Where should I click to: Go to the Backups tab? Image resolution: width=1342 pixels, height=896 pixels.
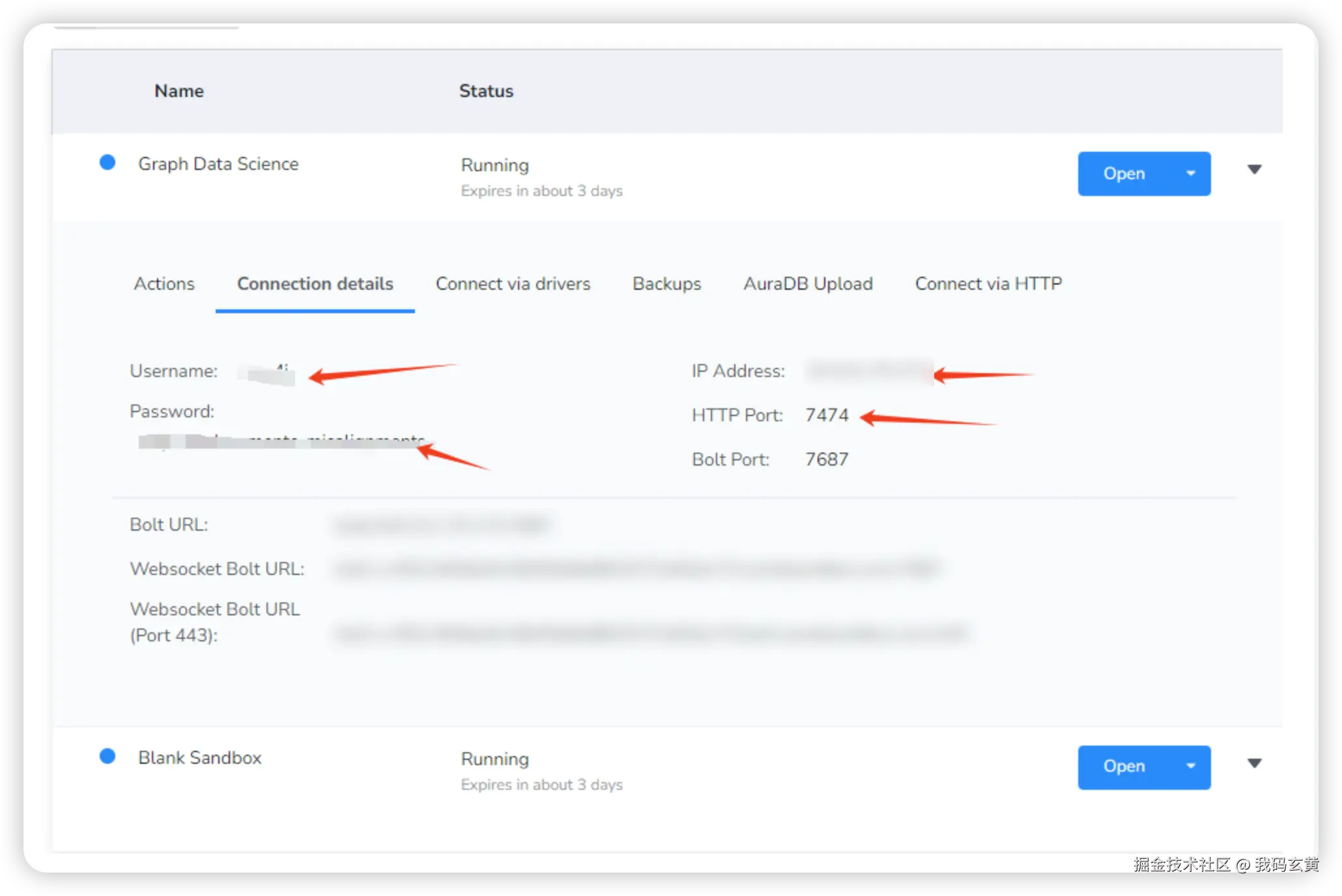pos(666,284)
